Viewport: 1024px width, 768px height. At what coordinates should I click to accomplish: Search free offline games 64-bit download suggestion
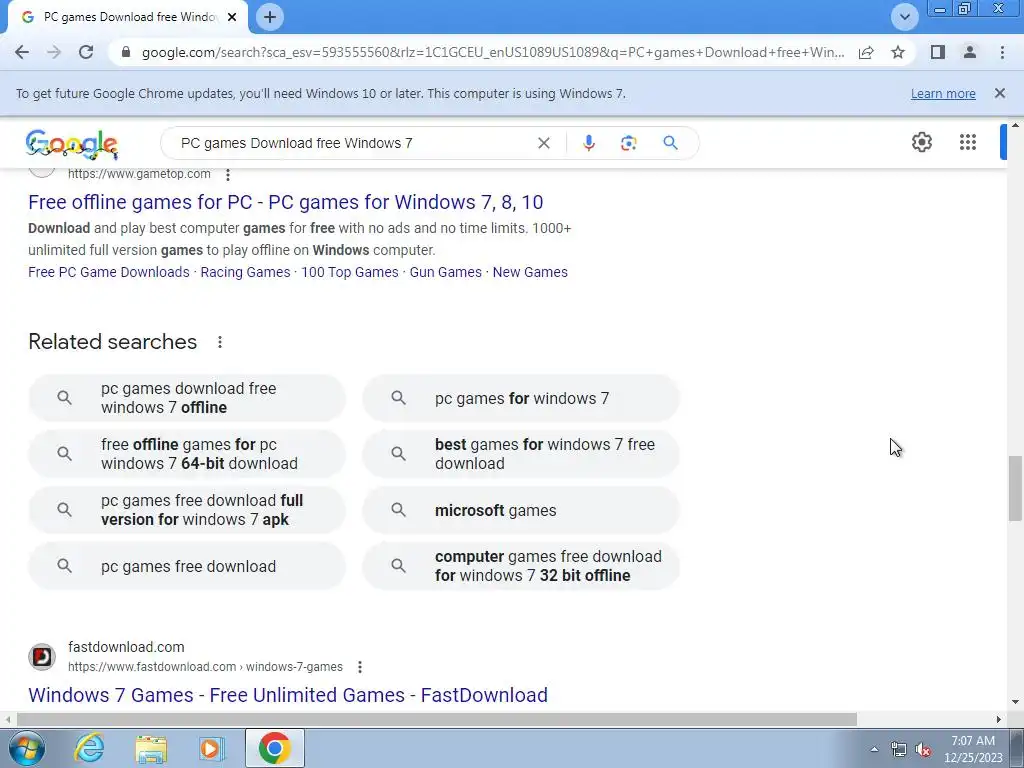point(187,454)
